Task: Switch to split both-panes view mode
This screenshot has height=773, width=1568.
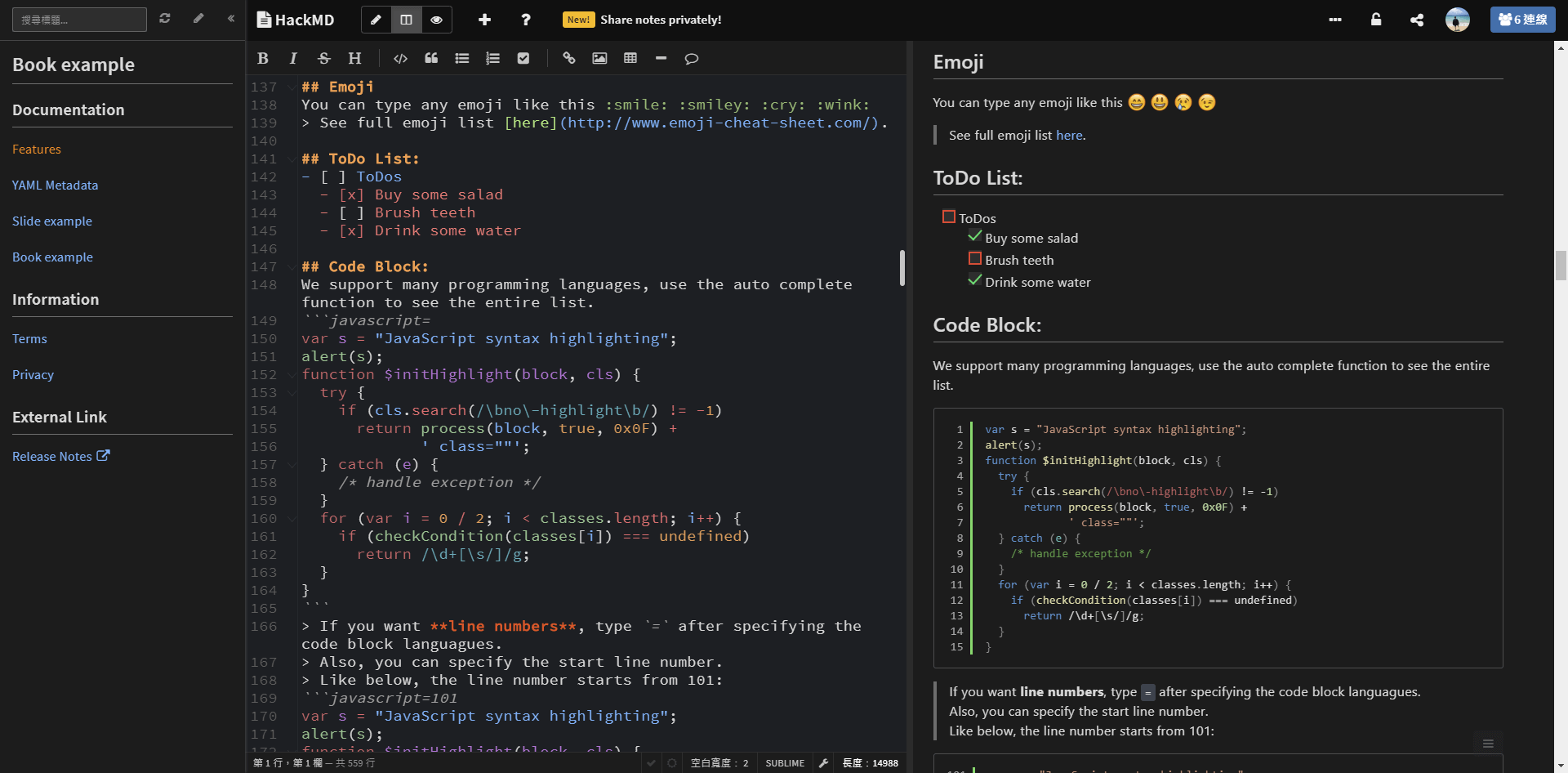Action: click(x=406, y=20)
